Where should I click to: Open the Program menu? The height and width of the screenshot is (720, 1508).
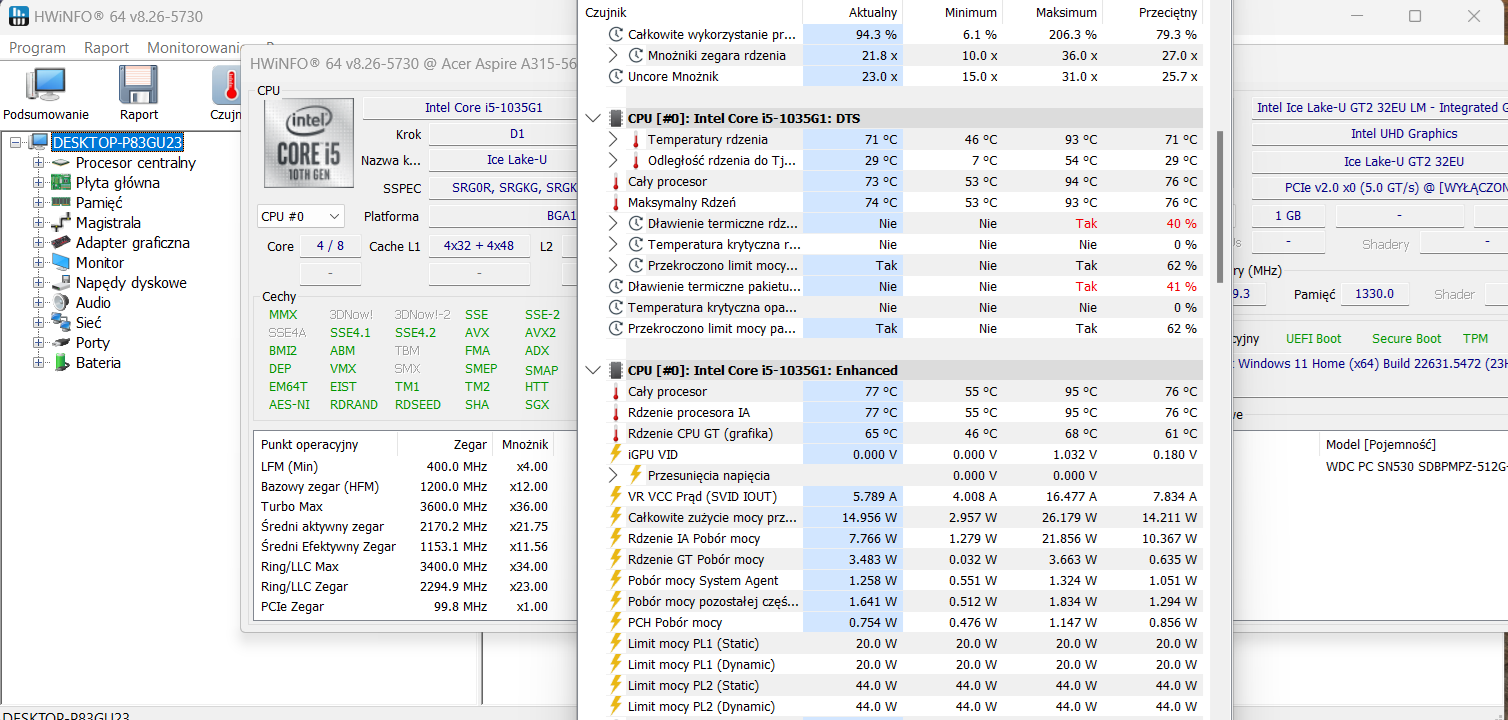(x=37, y=48)
